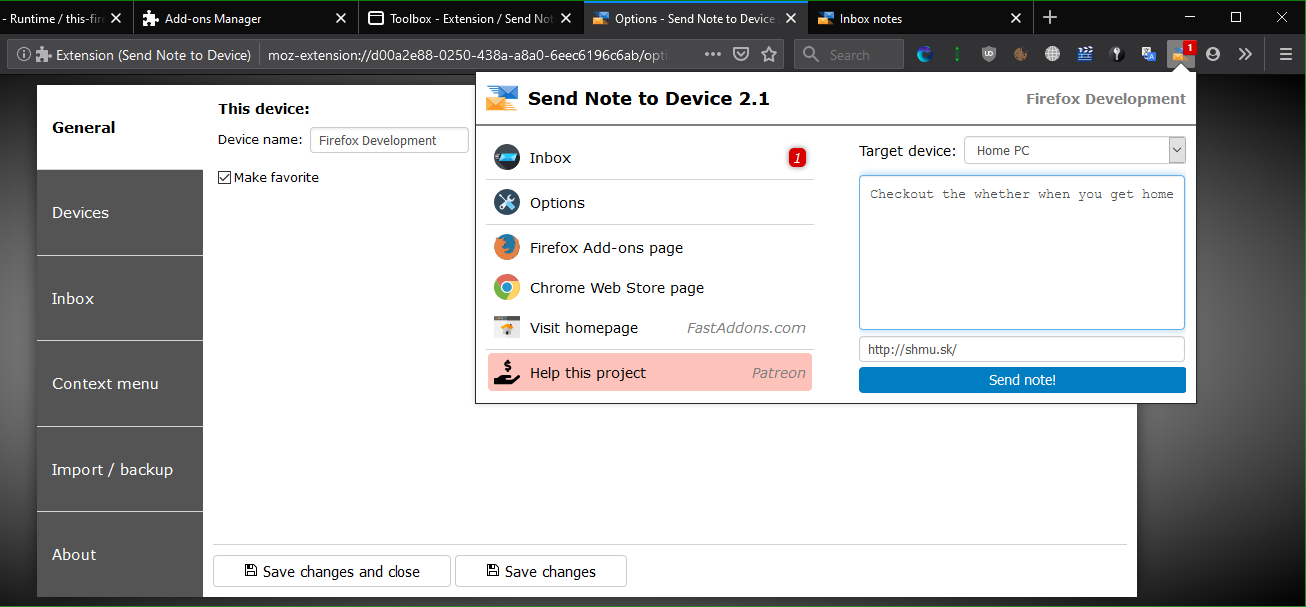Click the browser Search box
The image size is (1306, 607).
849,55
